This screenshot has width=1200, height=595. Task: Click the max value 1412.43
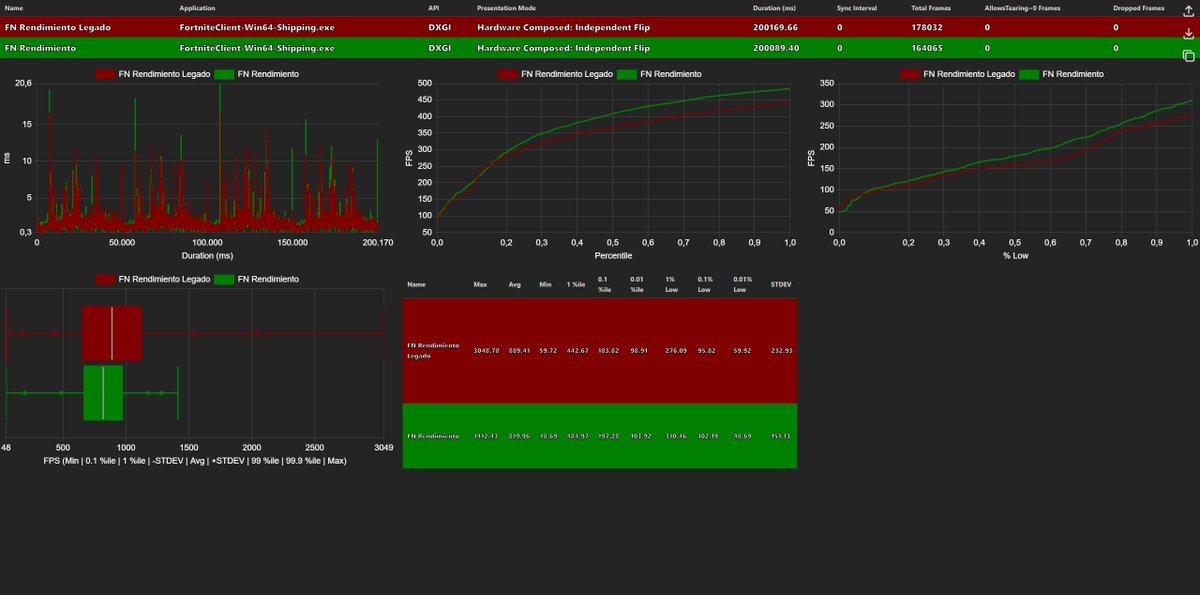pos(486,436)
